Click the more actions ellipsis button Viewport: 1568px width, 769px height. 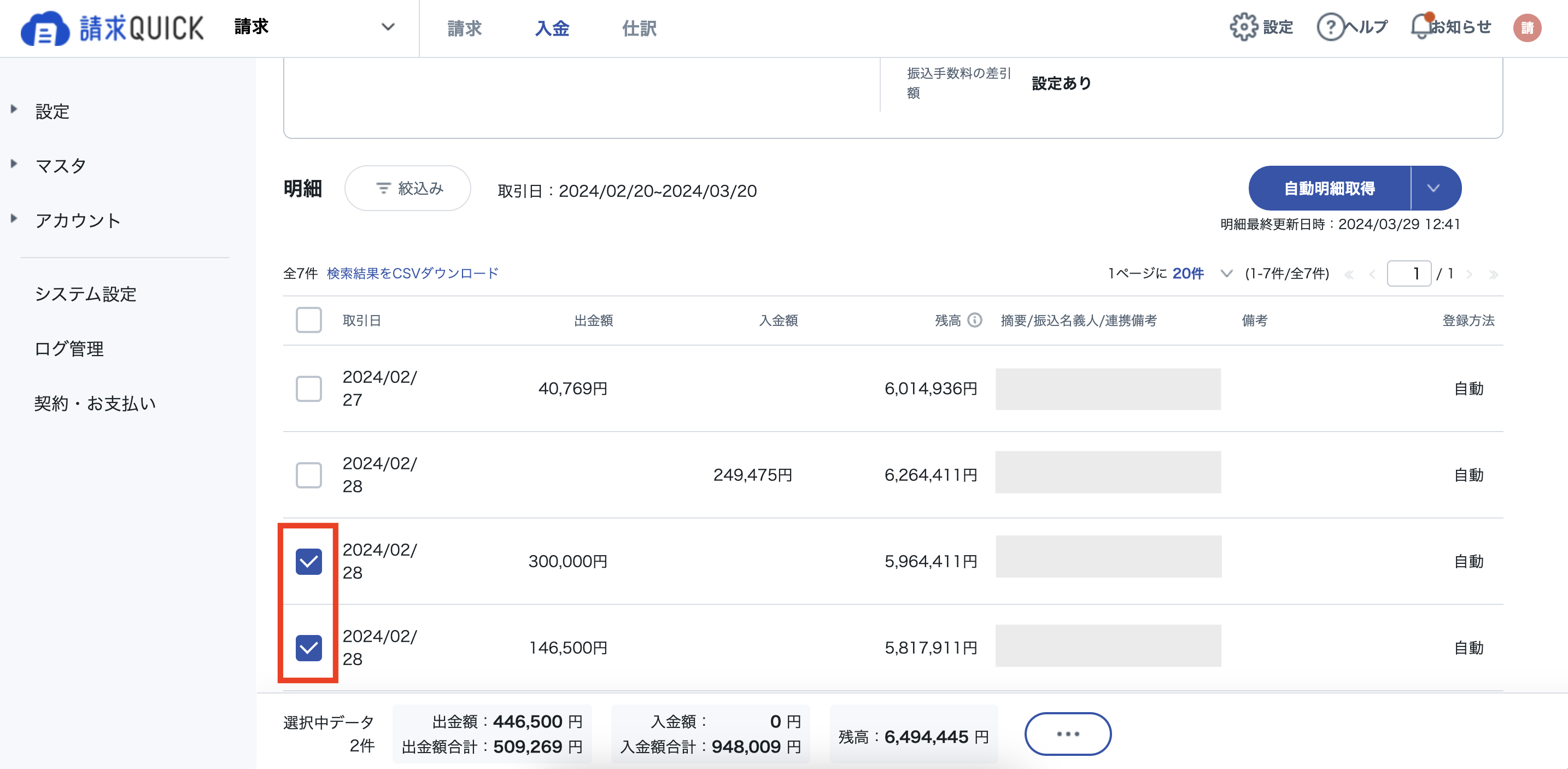tap(1068, 733)
